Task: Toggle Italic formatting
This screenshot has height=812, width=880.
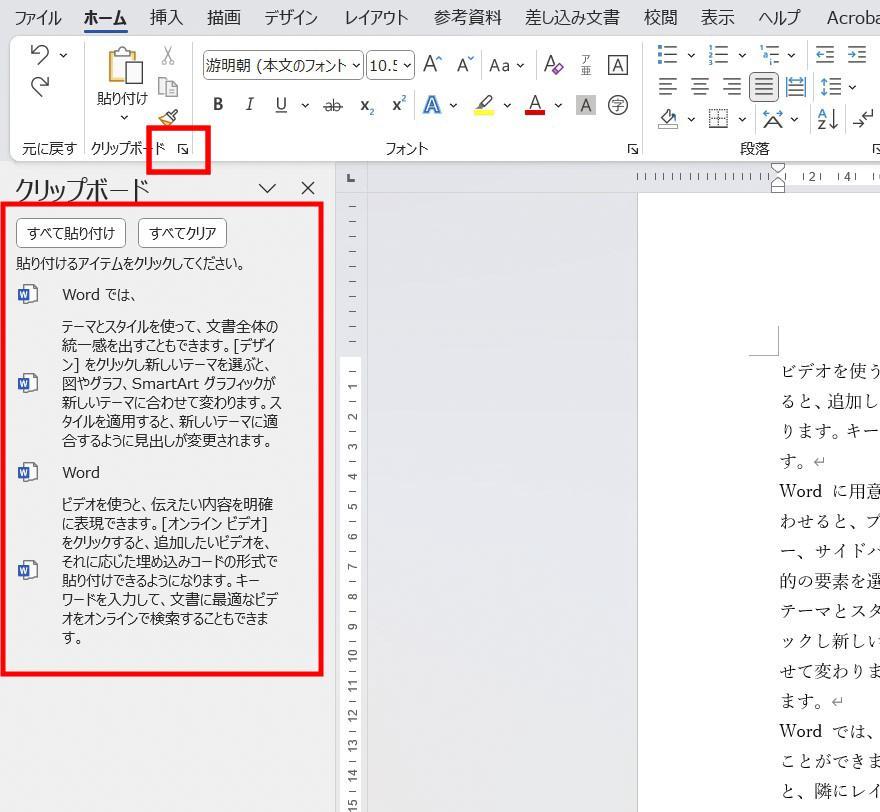Action: pos(250,104)
